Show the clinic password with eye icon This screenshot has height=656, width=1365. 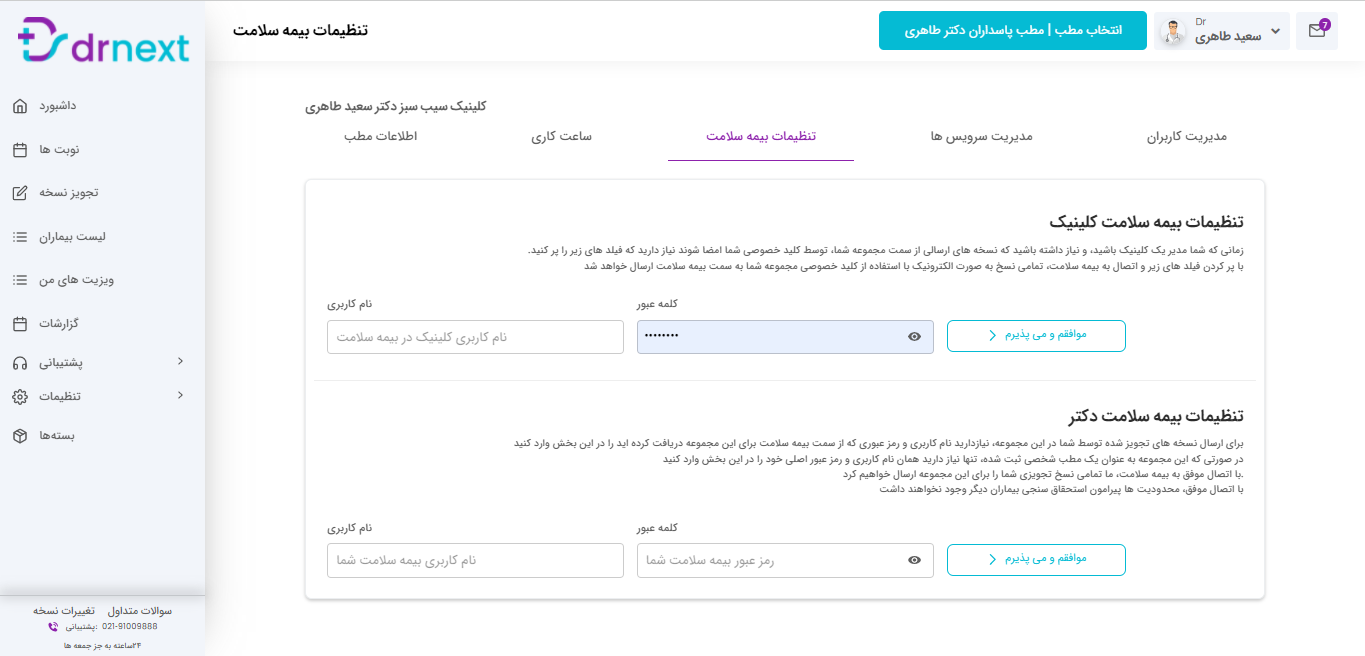pos(914,337)
